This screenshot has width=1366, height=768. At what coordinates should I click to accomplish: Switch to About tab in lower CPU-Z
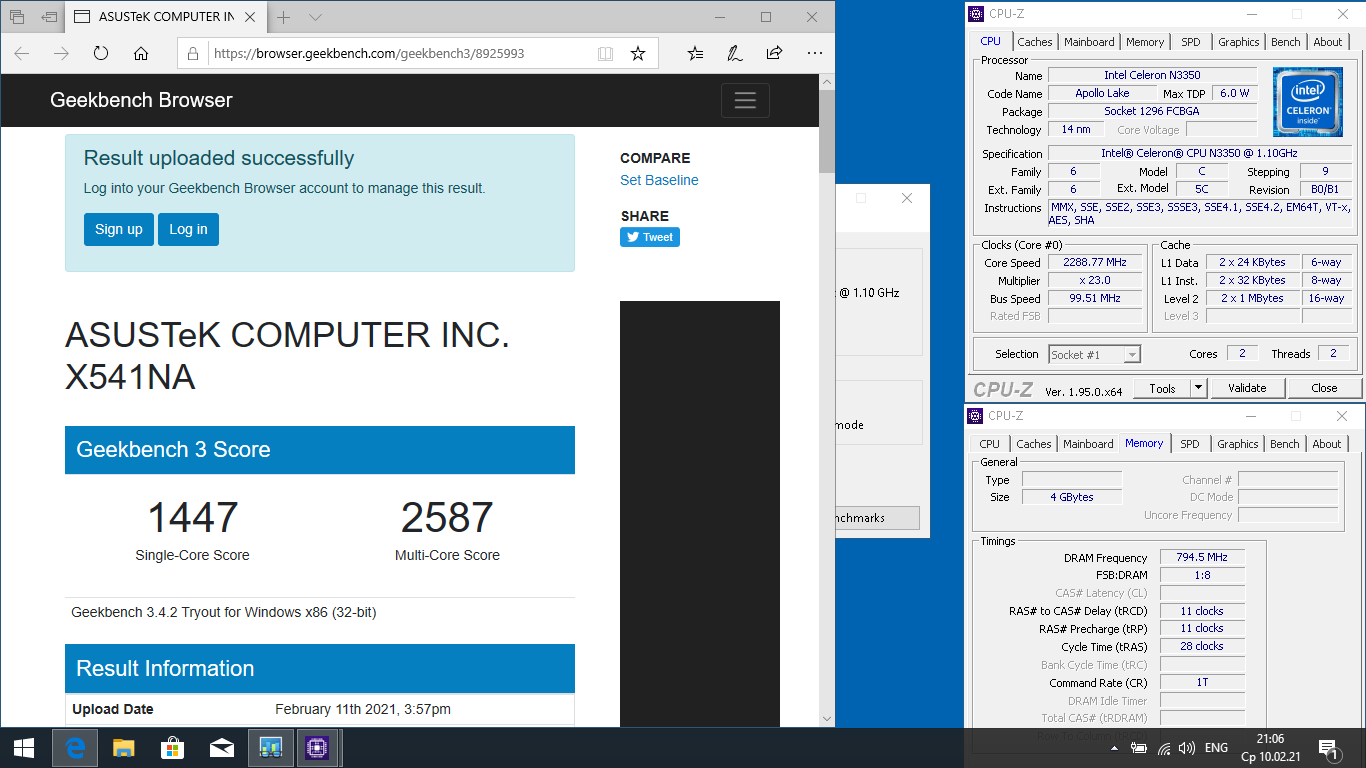tap(1327, 444)
